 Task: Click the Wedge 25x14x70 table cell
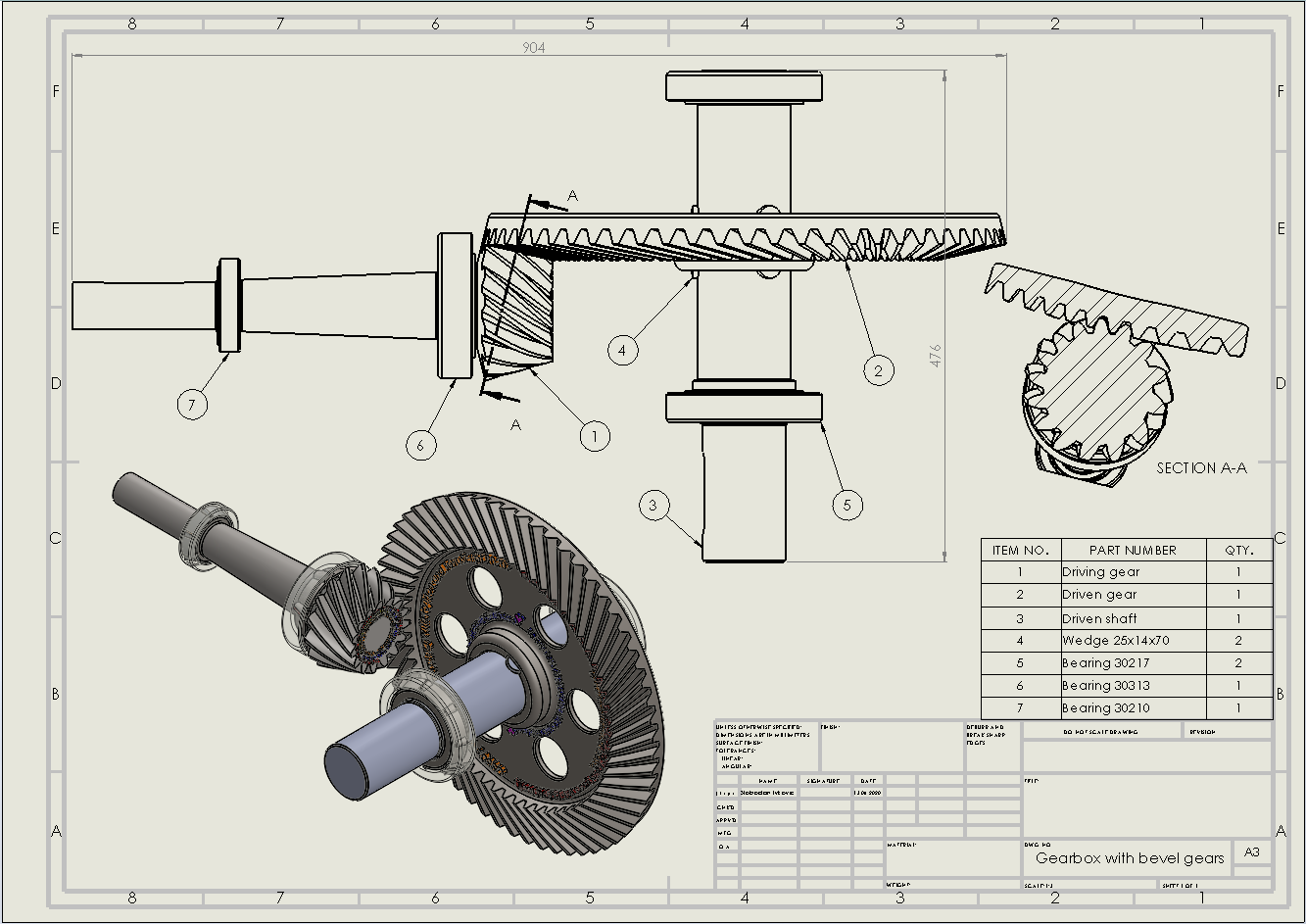(1133, 641)
